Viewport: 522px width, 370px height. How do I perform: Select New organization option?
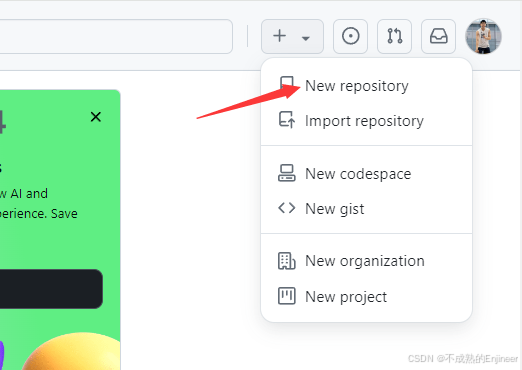click(367, 261)
